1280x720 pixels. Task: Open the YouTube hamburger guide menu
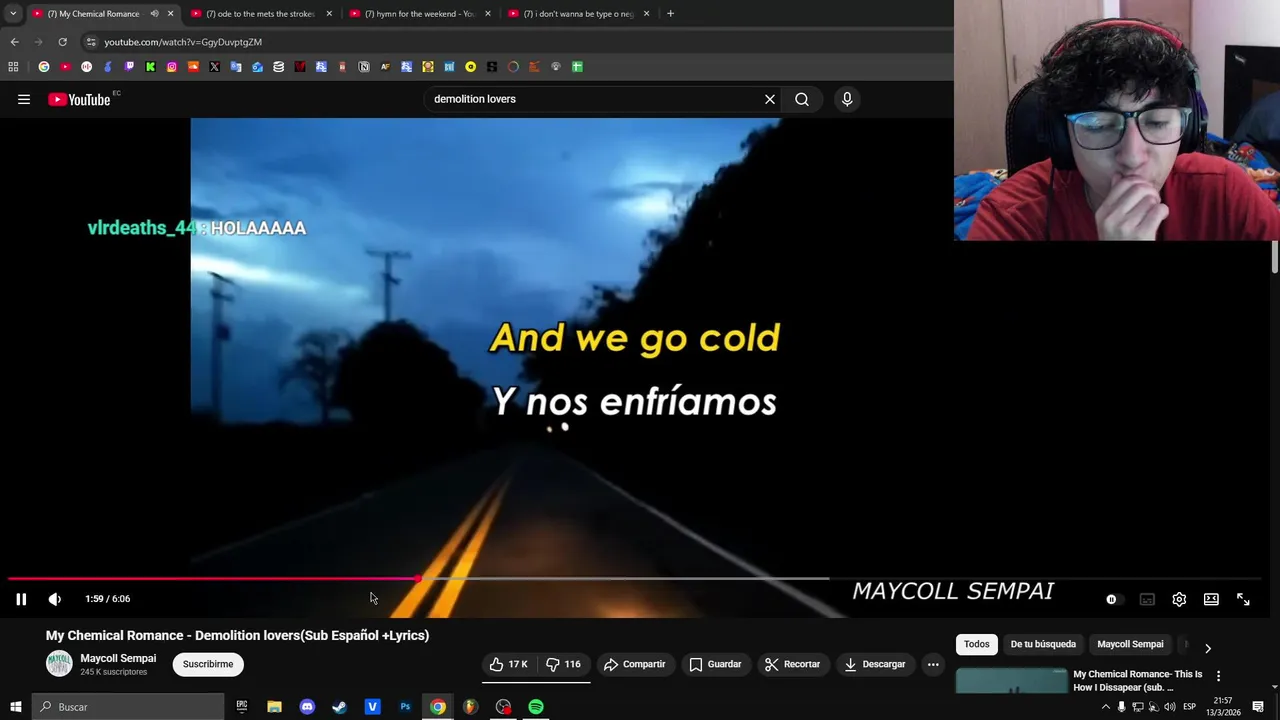[24, 99]
